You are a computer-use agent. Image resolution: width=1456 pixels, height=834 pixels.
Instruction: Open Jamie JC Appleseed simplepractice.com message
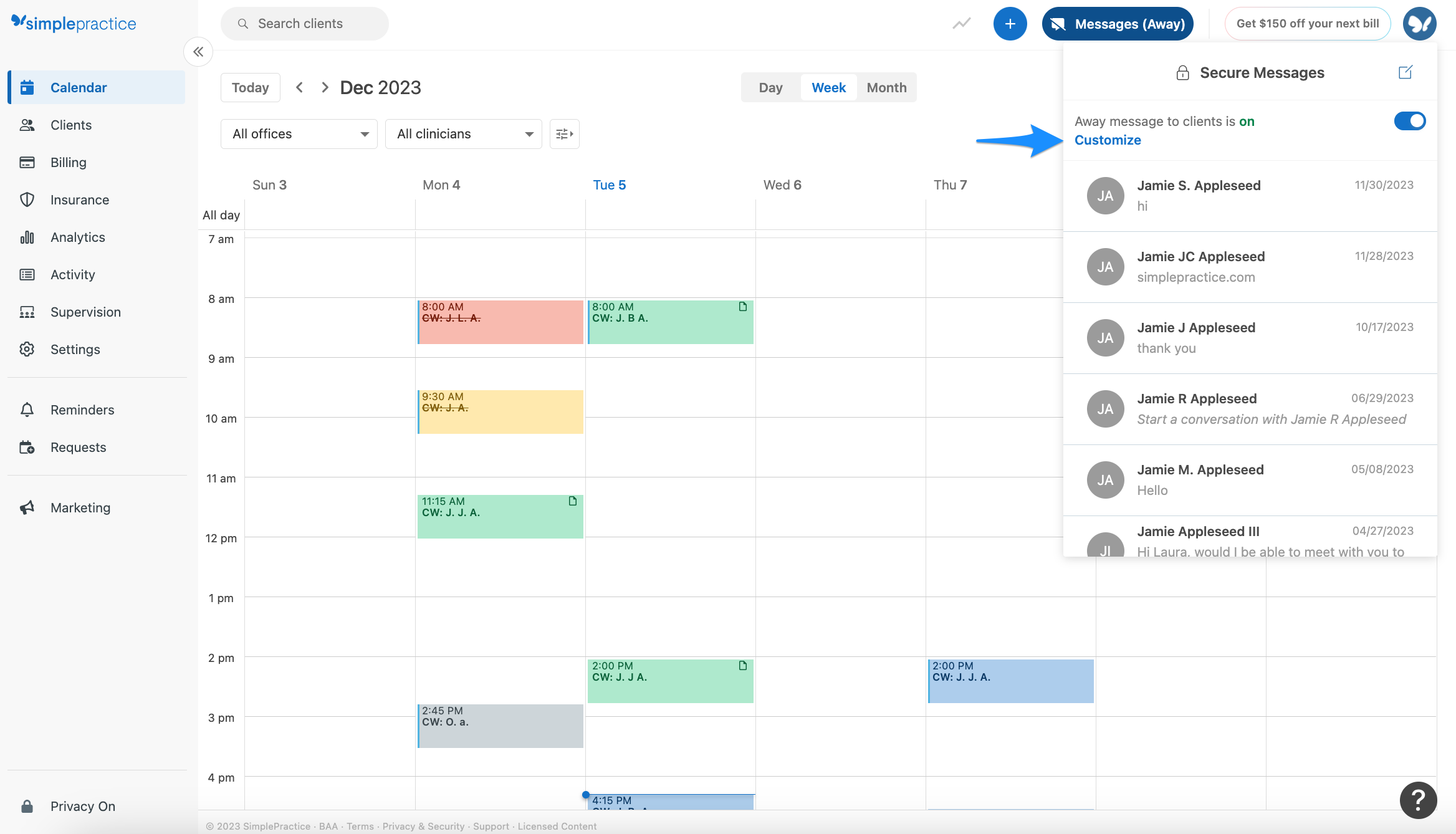[1250, 267]
